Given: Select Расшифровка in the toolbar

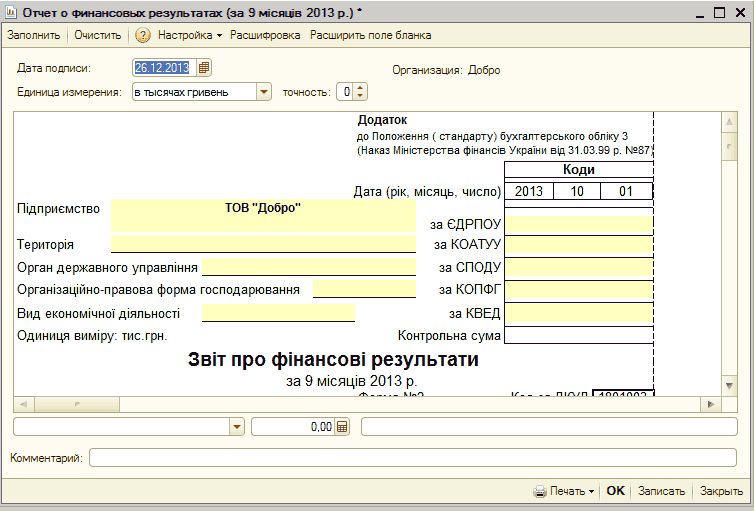Looking at the screenshot, I should 265,35.
